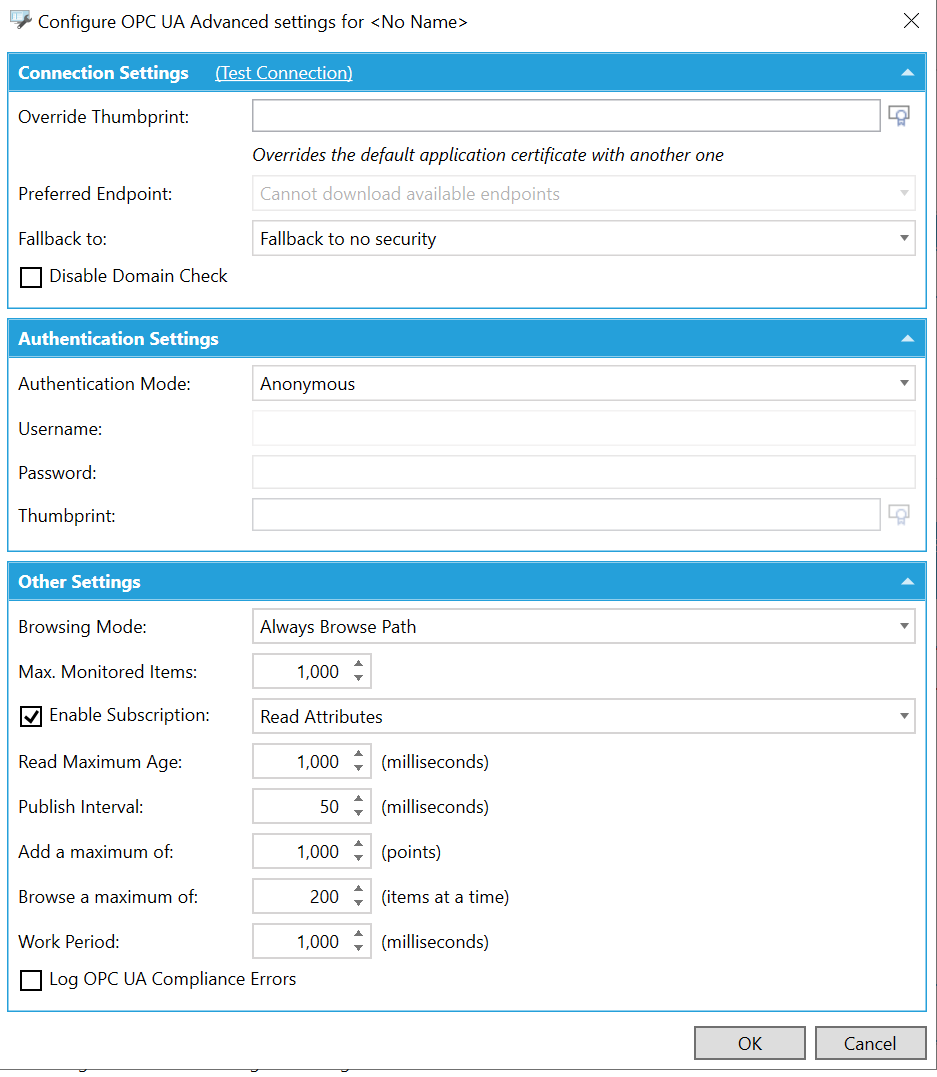The width and height of the screenshot is (937, 1077).
Task: Uncheck the Enable Subscription checkbox
Action: (x=31, y=716)
